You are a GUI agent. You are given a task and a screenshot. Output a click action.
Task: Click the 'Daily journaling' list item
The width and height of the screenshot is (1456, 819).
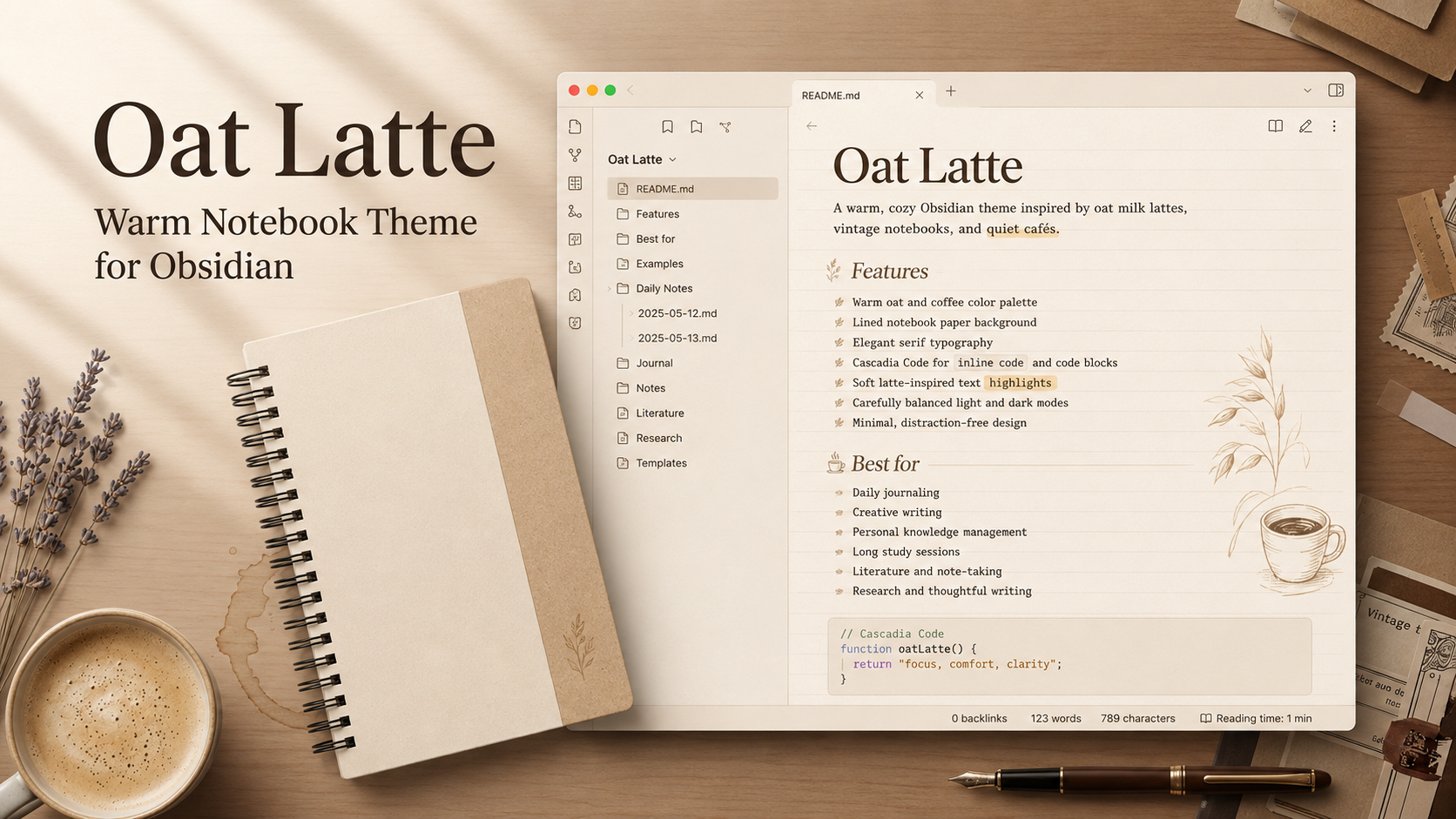tap(896, 493)
